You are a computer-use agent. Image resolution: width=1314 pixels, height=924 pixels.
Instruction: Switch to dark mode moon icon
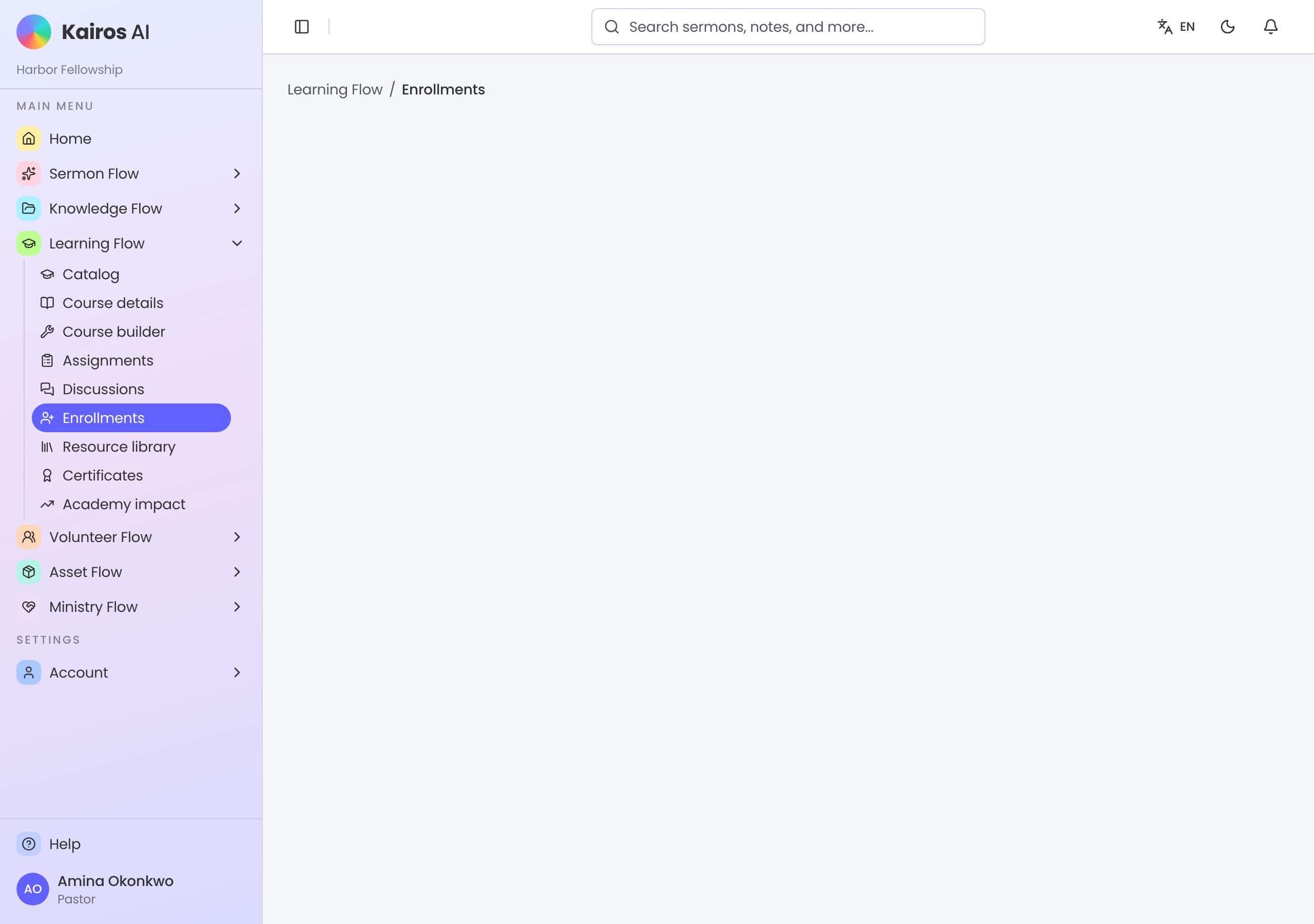point(1228,27)
